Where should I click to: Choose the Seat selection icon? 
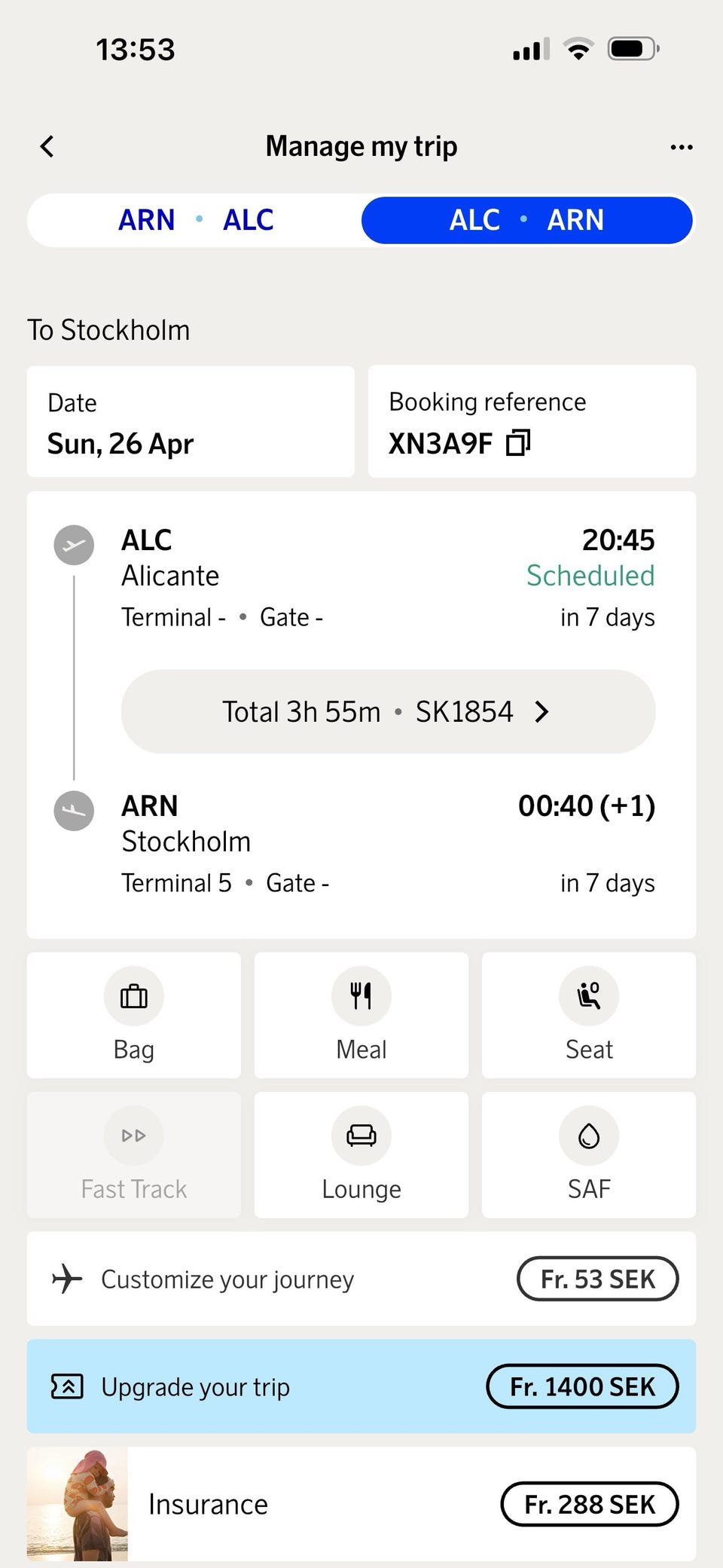click(x=589, y=997)
